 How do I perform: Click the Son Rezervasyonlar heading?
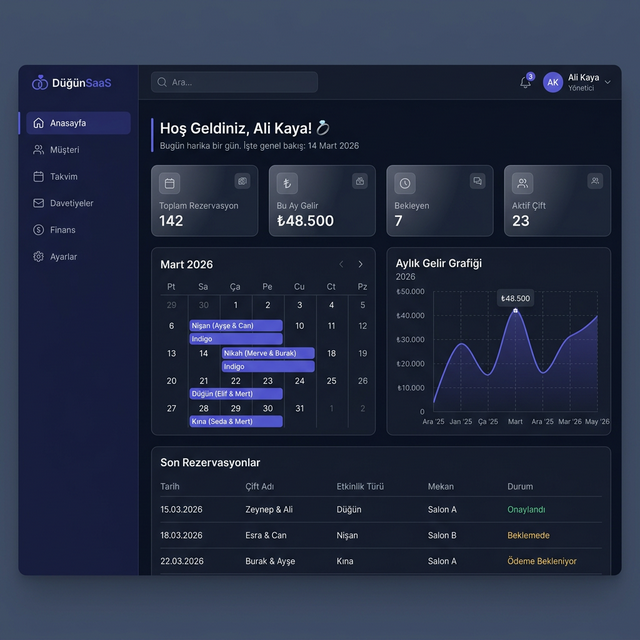(210, 462)
